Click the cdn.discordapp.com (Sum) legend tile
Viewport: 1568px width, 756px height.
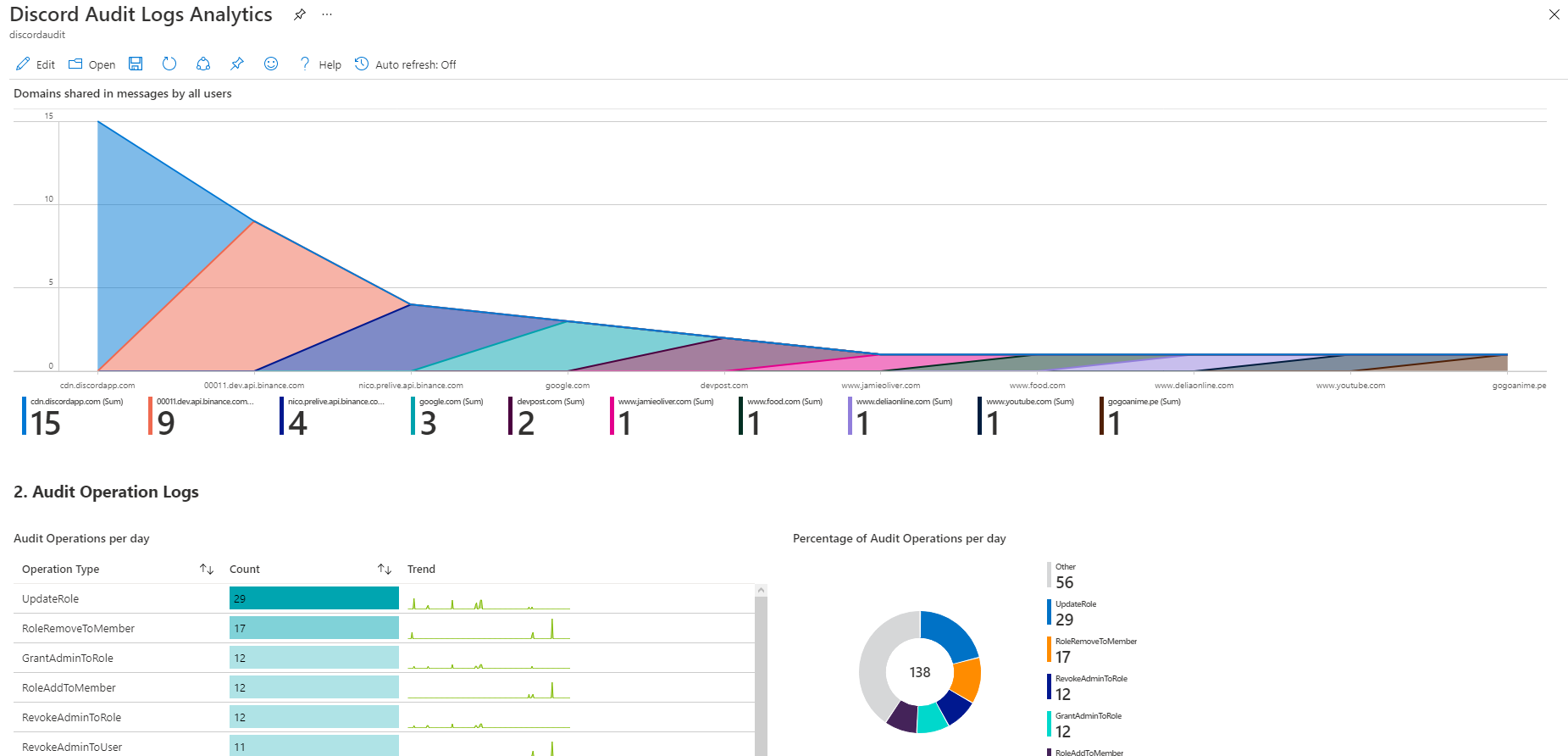(x=74, y=416)
